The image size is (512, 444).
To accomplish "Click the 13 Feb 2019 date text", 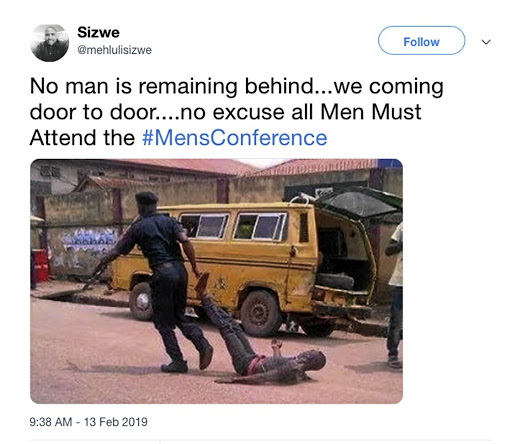I will (x=116, y=422).
